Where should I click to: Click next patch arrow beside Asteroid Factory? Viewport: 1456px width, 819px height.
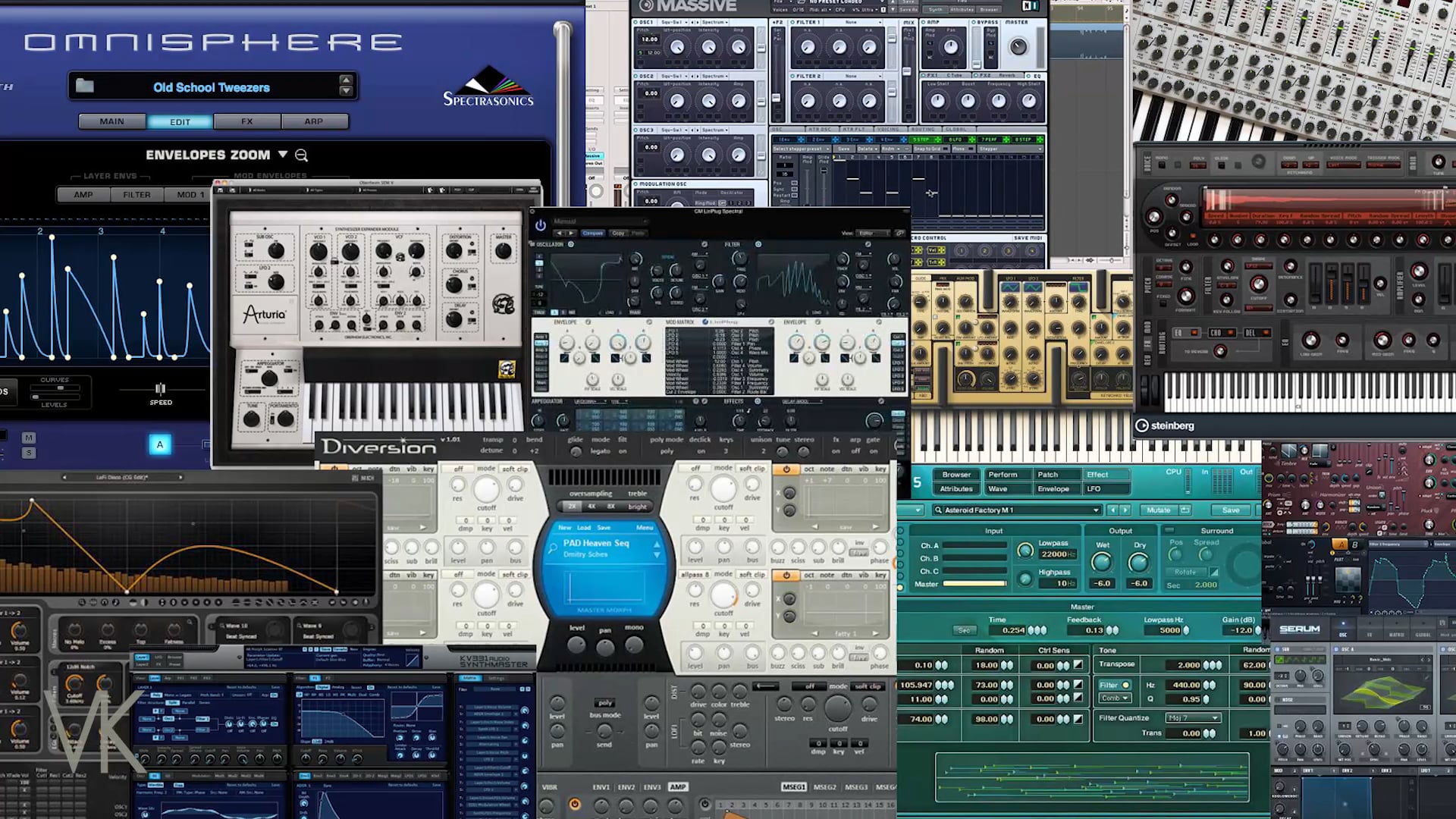tap(1126, 510)
